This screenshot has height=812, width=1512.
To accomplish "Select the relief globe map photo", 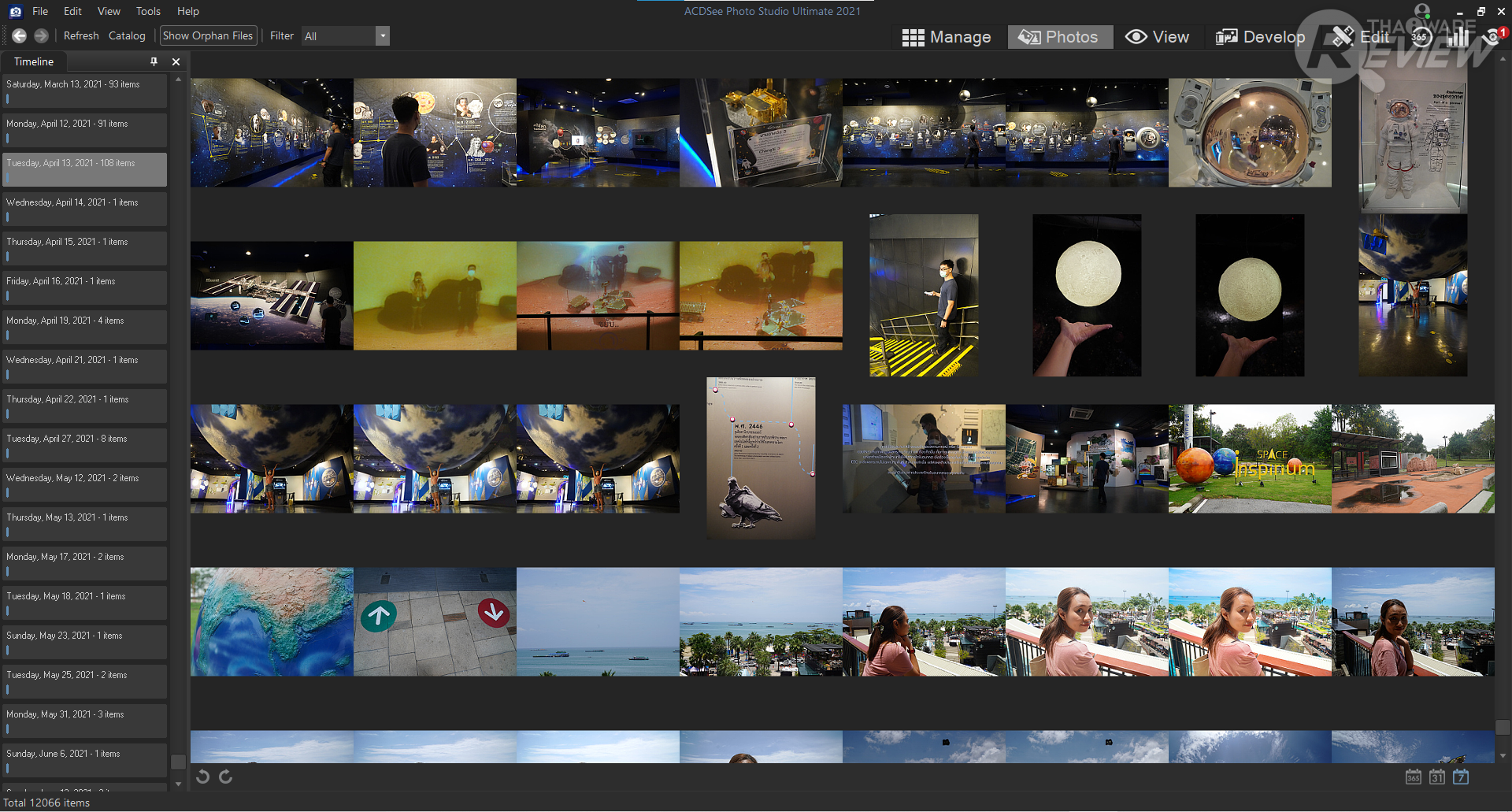I will [x=272, y=621].
